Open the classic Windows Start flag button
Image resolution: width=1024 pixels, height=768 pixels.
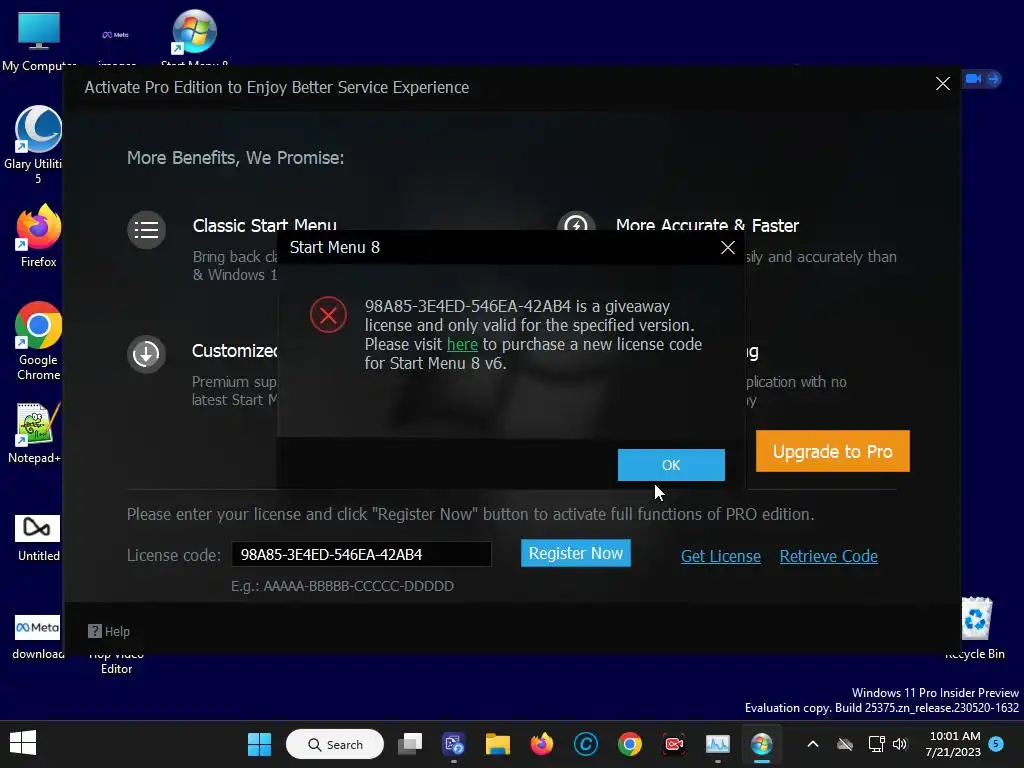[x=23, y=743]
